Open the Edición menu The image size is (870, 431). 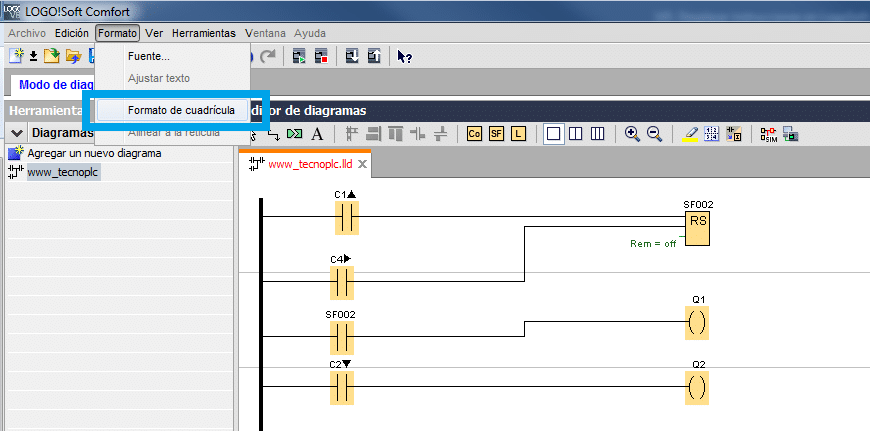tap(72, 33)
